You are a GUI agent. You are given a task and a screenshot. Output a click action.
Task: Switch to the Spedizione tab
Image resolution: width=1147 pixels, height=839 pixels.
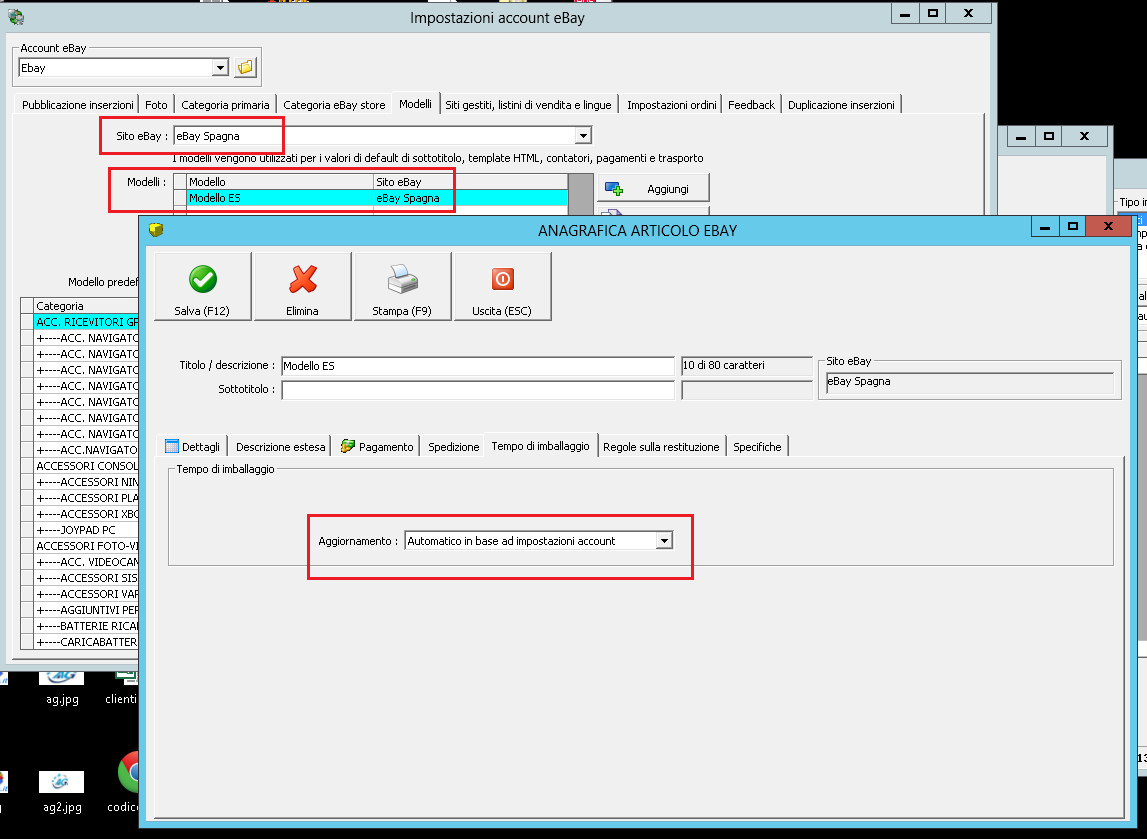[454, 446]
